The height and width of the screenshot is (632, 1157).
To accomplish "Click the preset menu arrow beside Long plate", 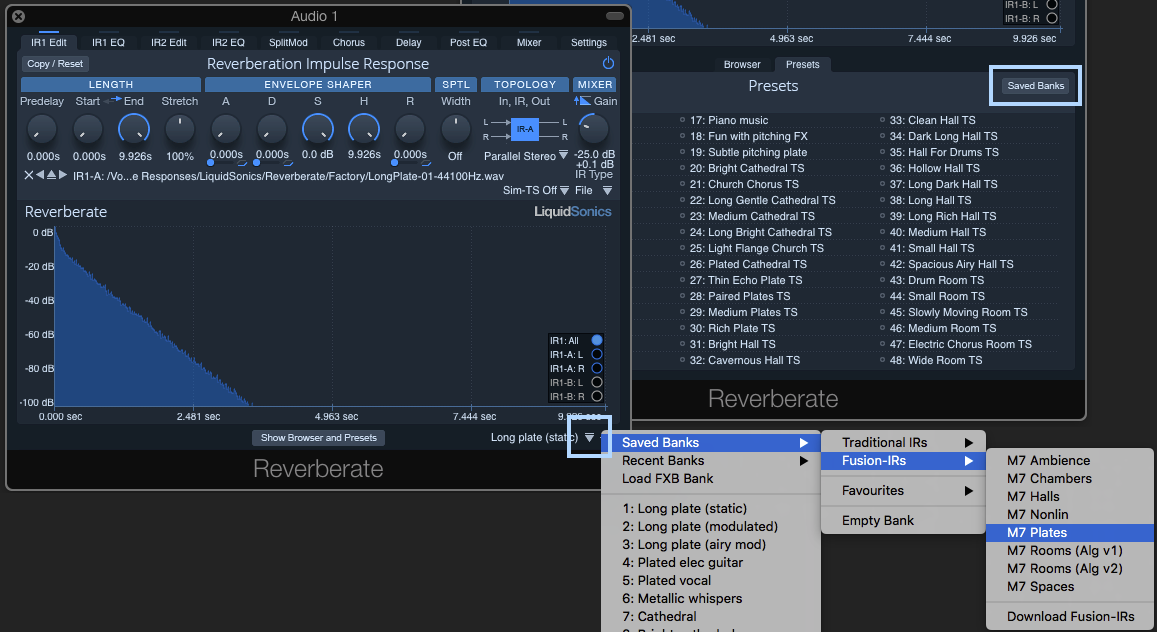I will click(x=590, y=437).
